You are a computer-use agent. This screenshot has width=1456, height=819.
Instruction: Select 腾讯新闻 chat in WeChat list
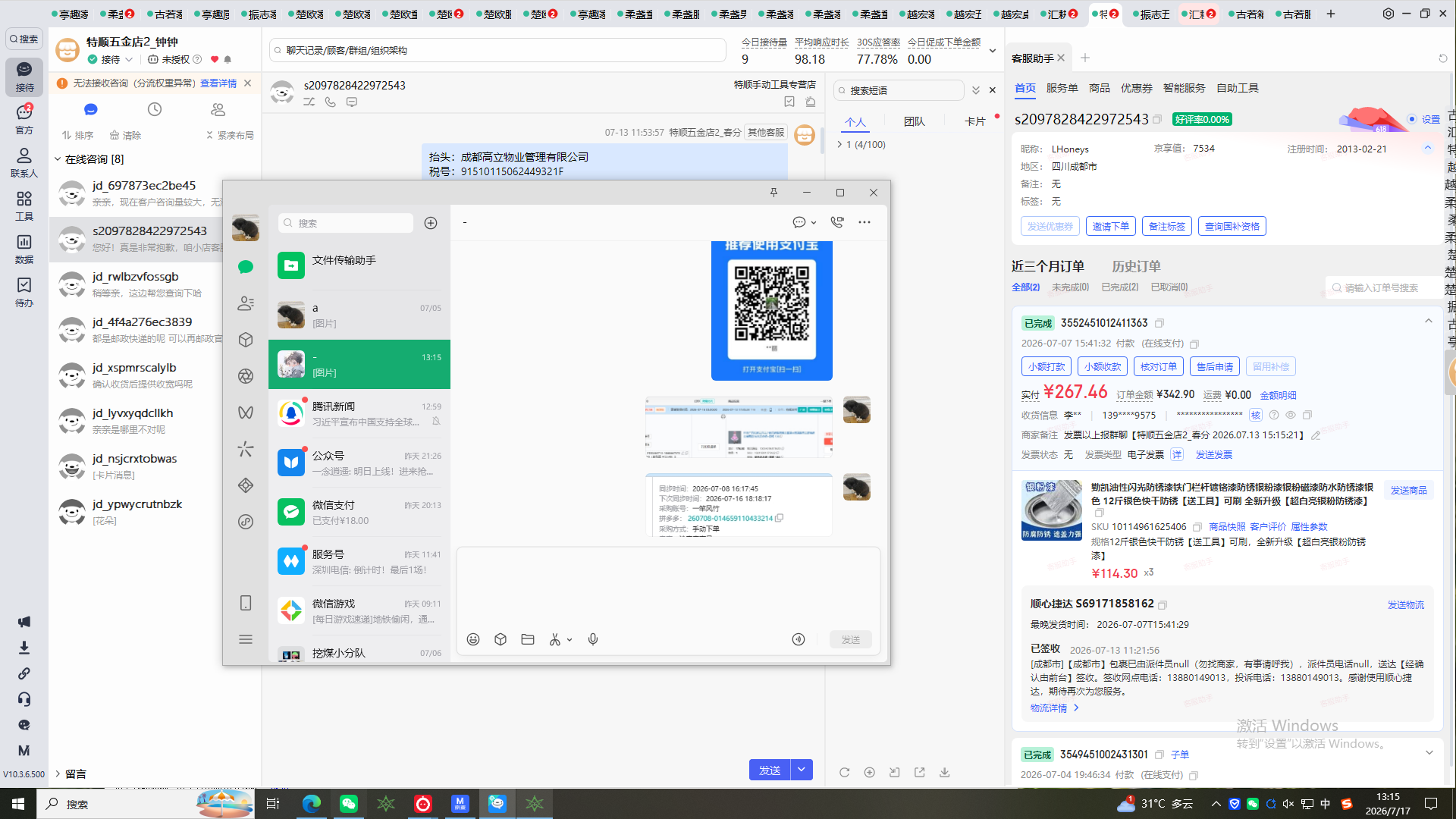359,414
